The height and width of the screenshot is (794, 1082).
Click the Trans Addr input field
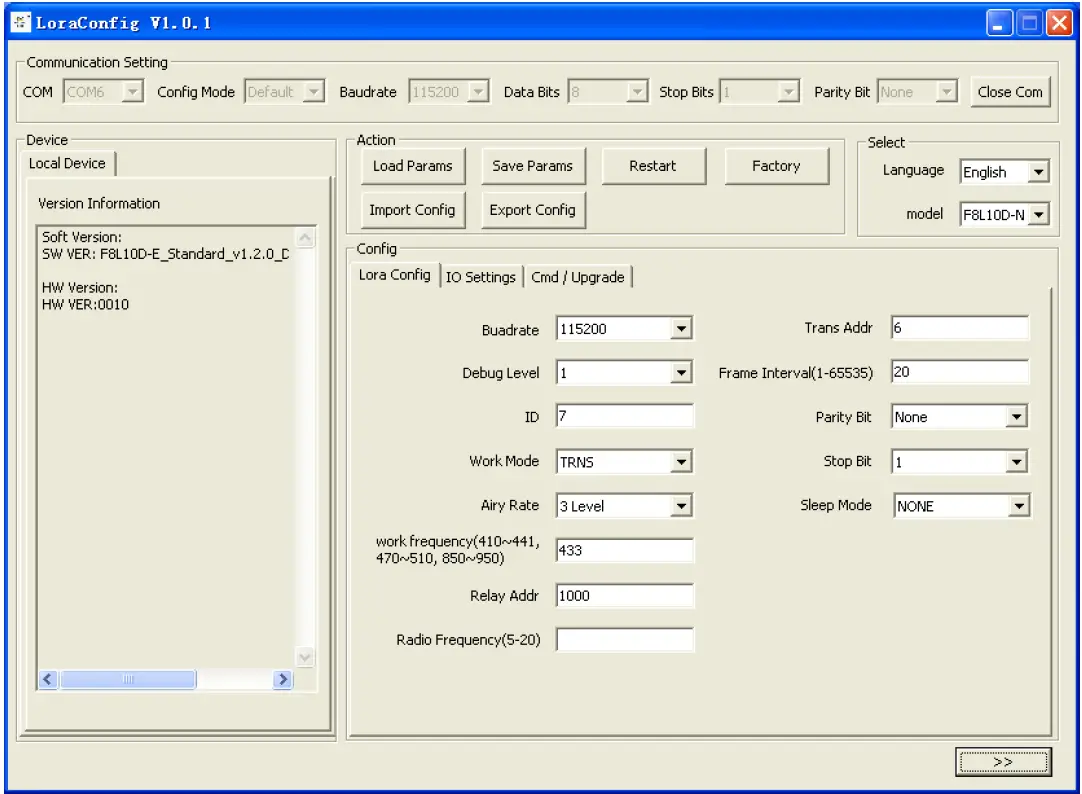[959, 328]
